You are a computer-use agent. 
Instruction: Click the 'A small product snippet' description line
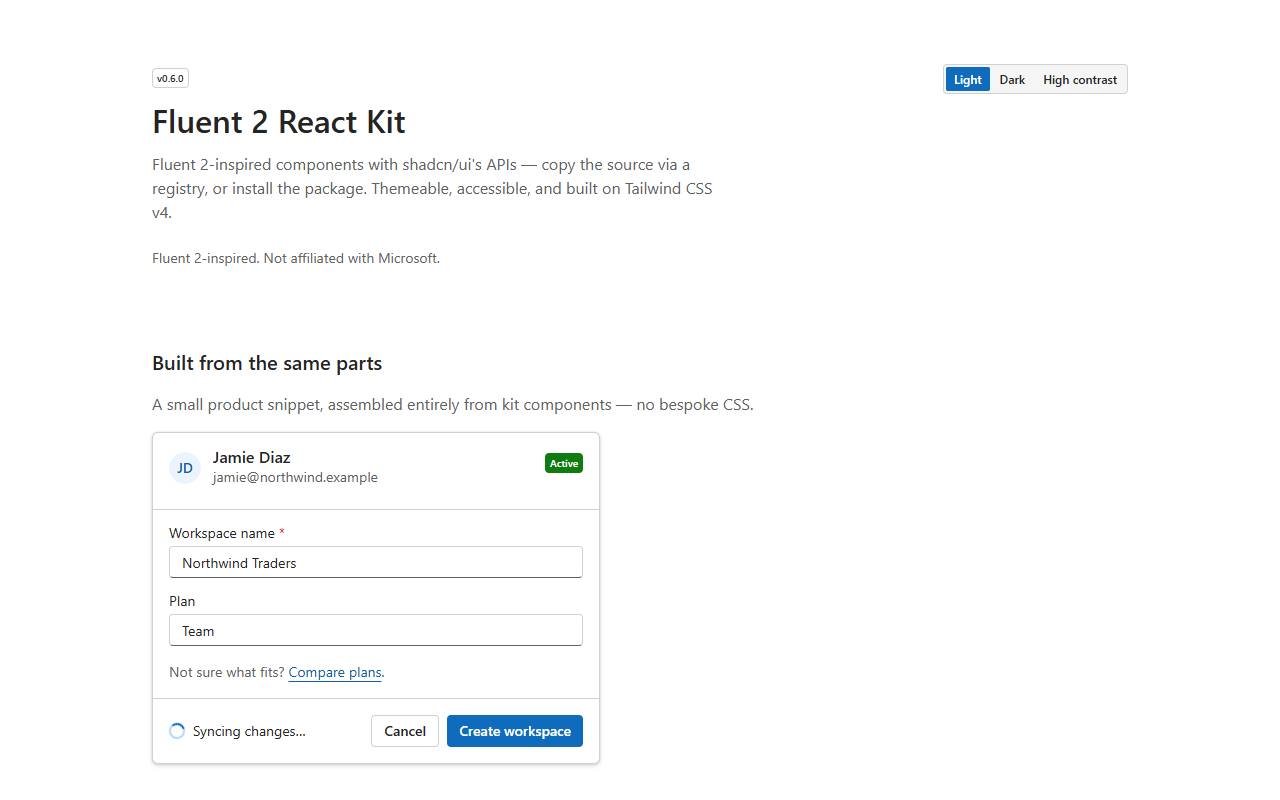click(x=453, y=405)
